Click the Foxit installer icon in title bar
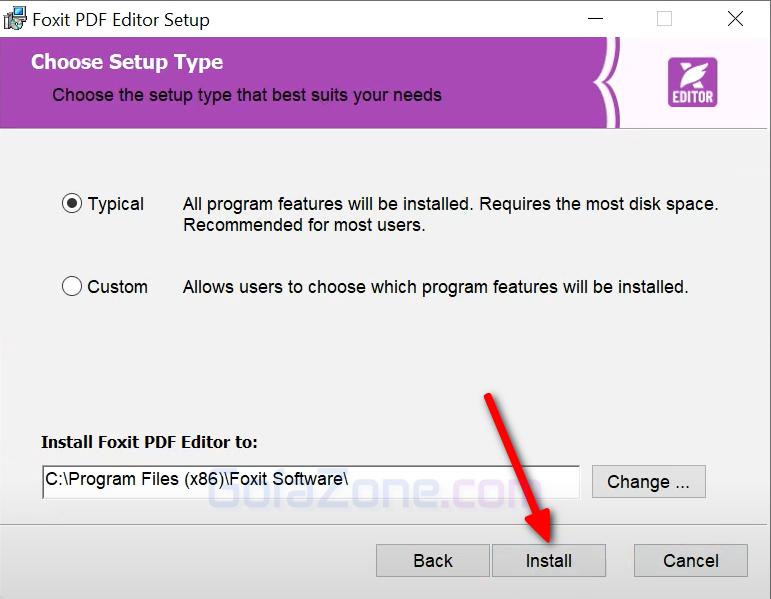Image resolution: width=771 pixels, height=599 pixels. pyautogui.click(x=15, y=19)
